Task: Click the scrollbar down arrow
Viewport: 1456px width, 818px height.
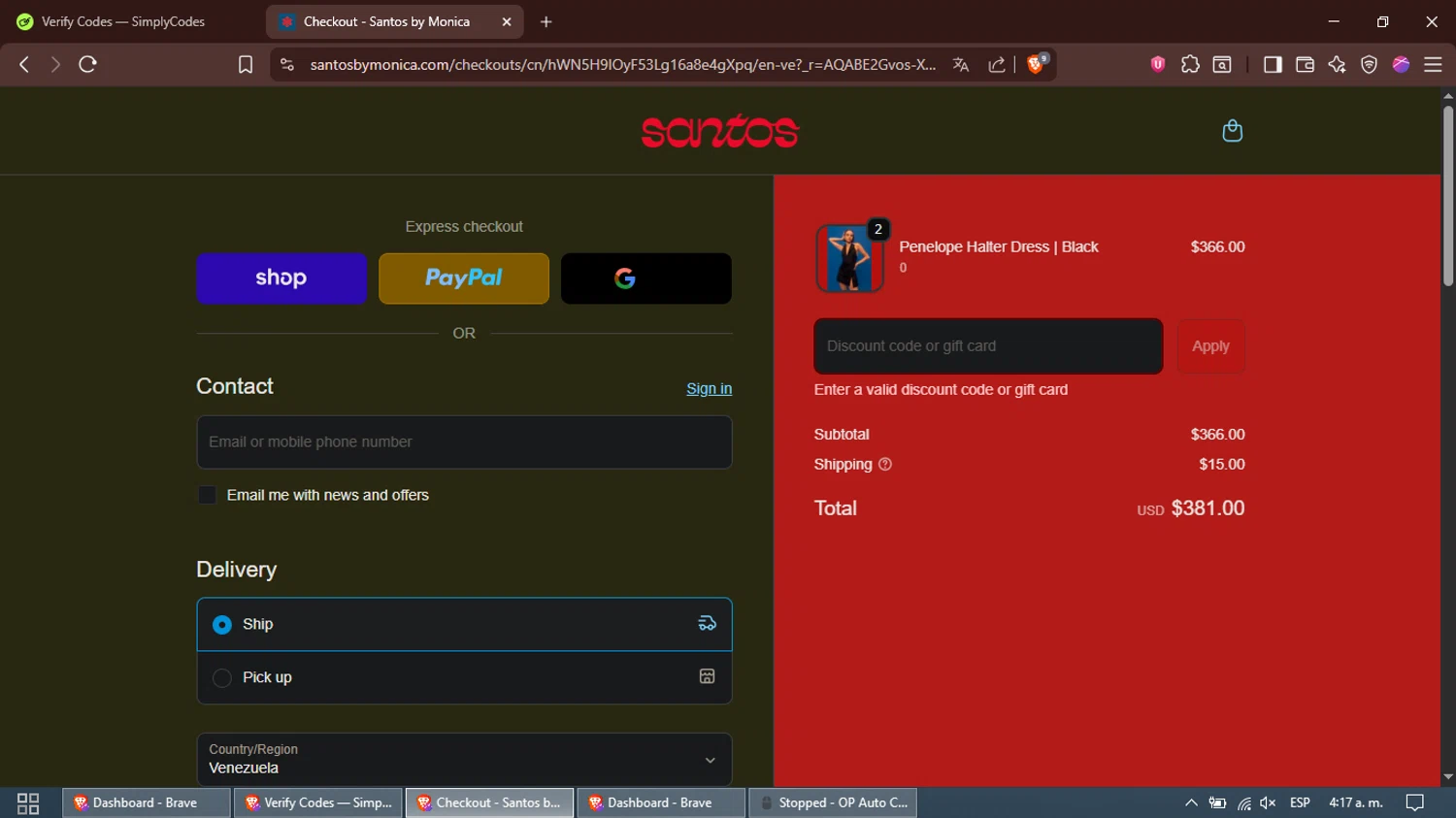Action: (x=1447, y=777)
